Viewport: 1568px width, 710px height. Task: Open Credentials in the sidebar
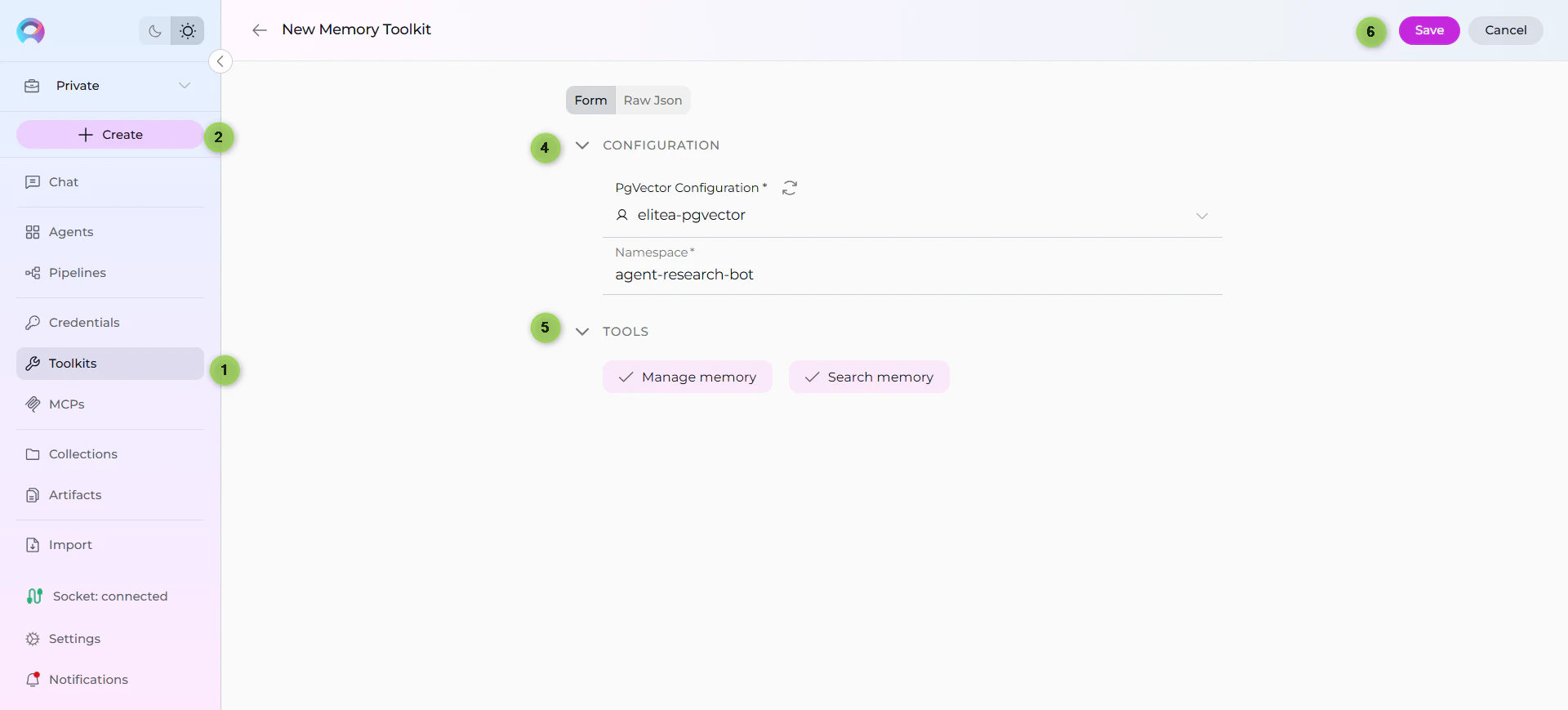110,323
